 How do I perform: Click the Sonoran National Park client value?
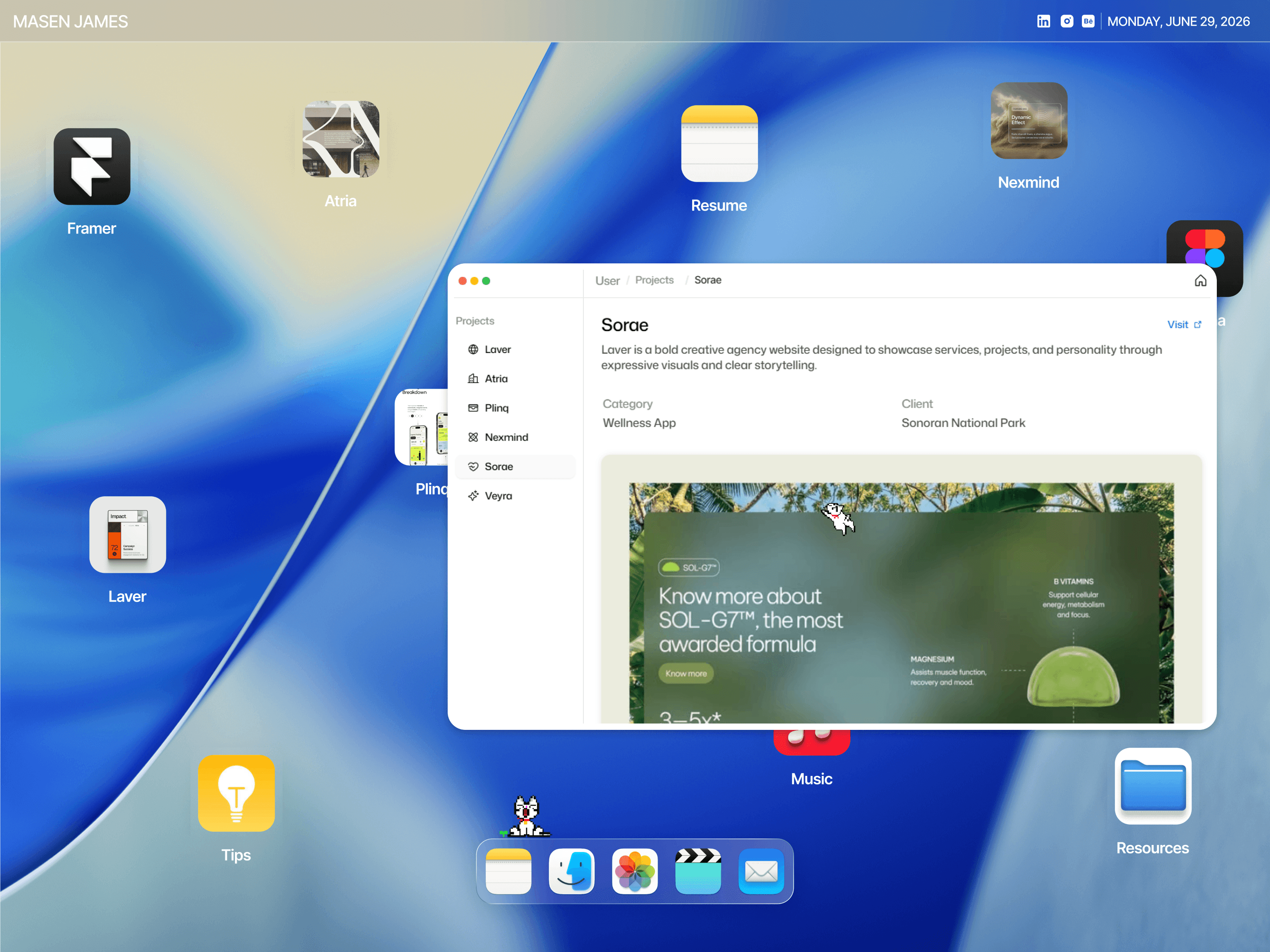pyautogui.click(x=963, y=423)
